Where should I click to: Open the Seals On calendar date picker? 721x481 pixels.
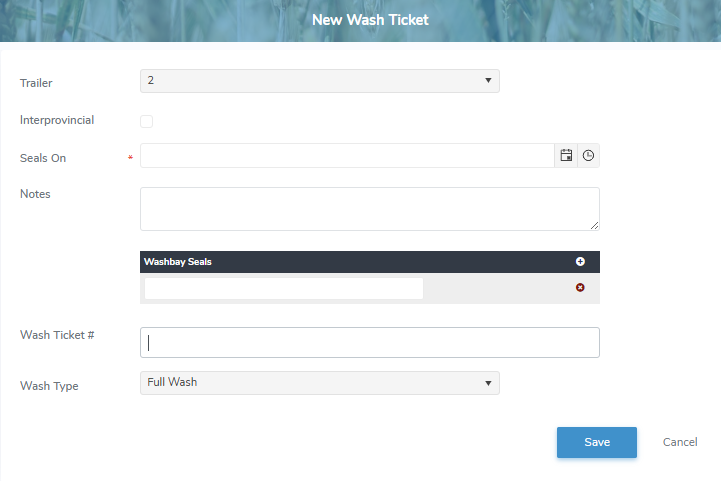click(x=566, y=155)
